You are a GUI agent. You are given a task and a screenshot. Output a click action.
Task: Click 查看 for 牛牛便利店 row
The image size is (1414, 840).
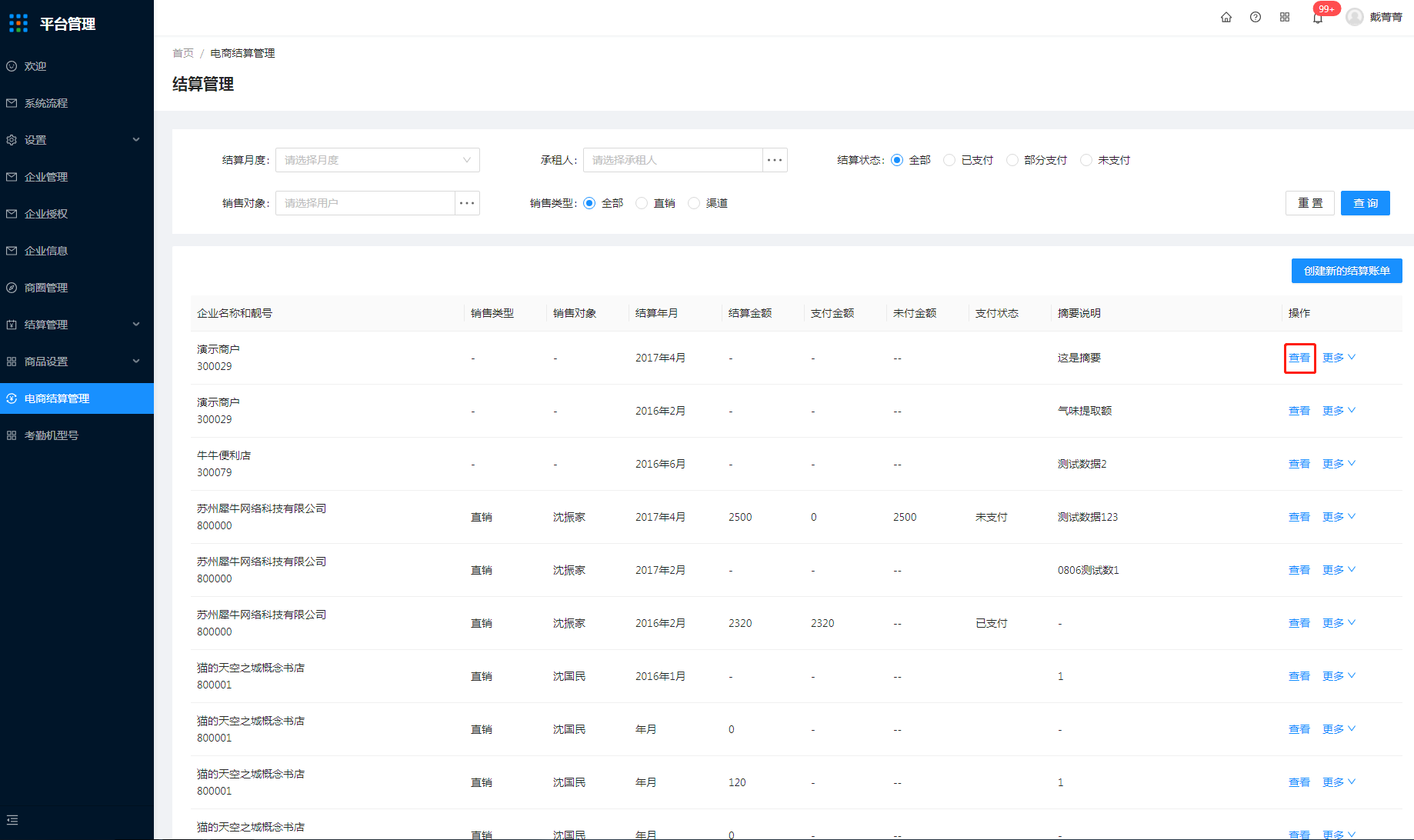(1299, 464)
